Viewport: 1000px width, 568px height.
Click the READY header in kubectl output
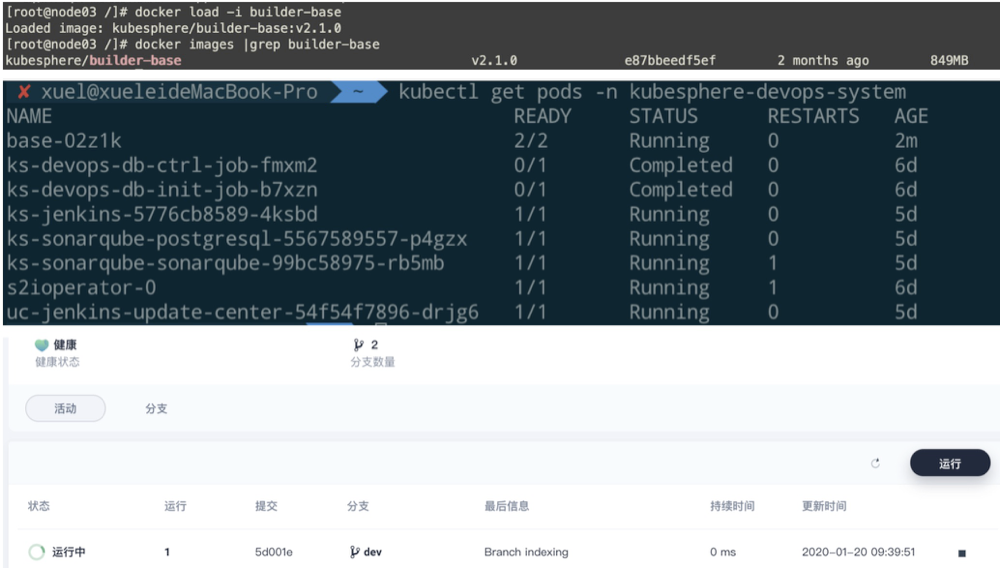pyautogui.click(x=543, y=117)
